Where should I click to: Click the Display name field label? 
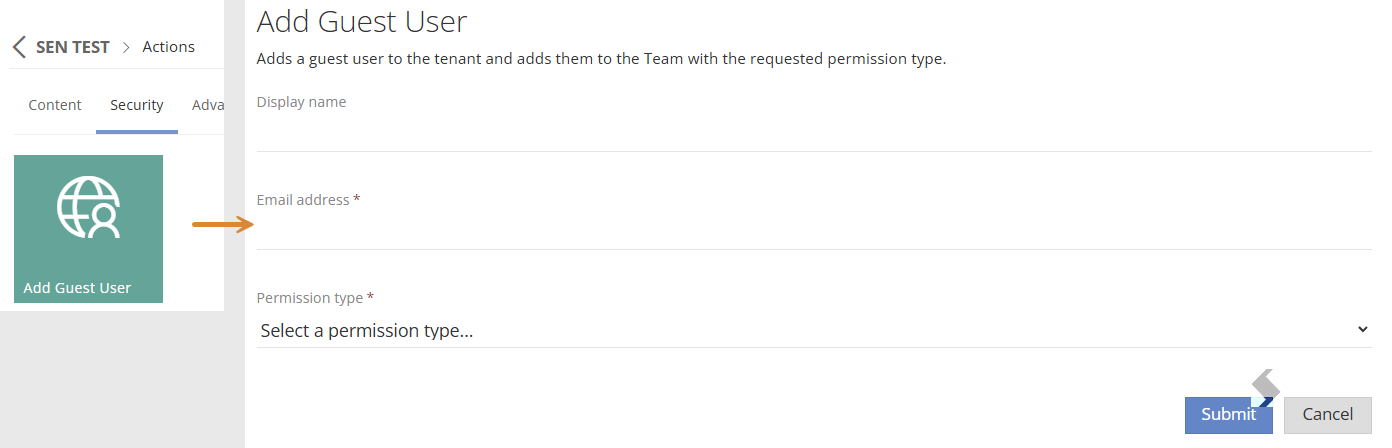[302, 102]
